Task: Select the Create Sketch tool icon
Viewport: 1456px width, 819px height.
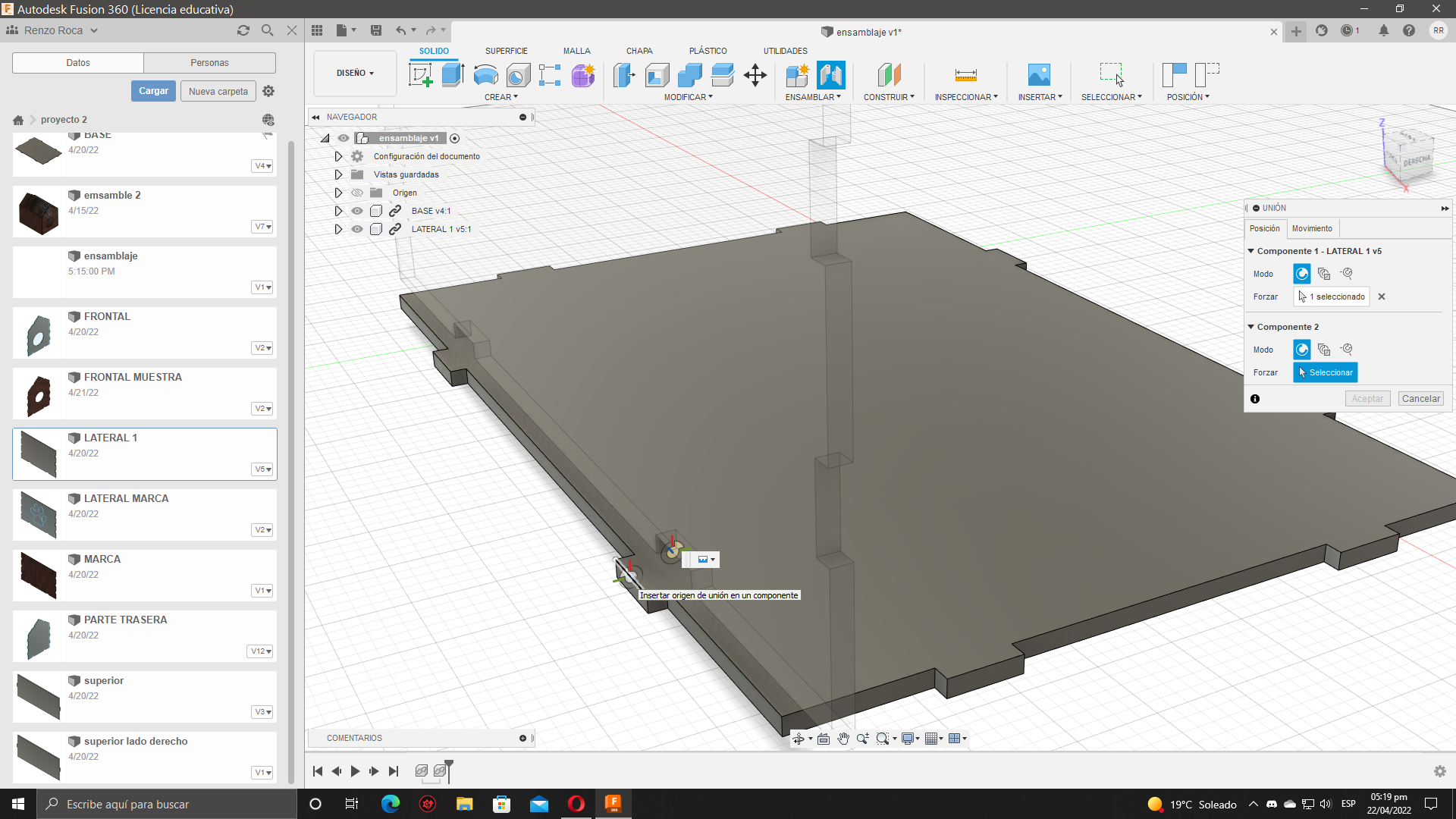Action: coord(420,75)
